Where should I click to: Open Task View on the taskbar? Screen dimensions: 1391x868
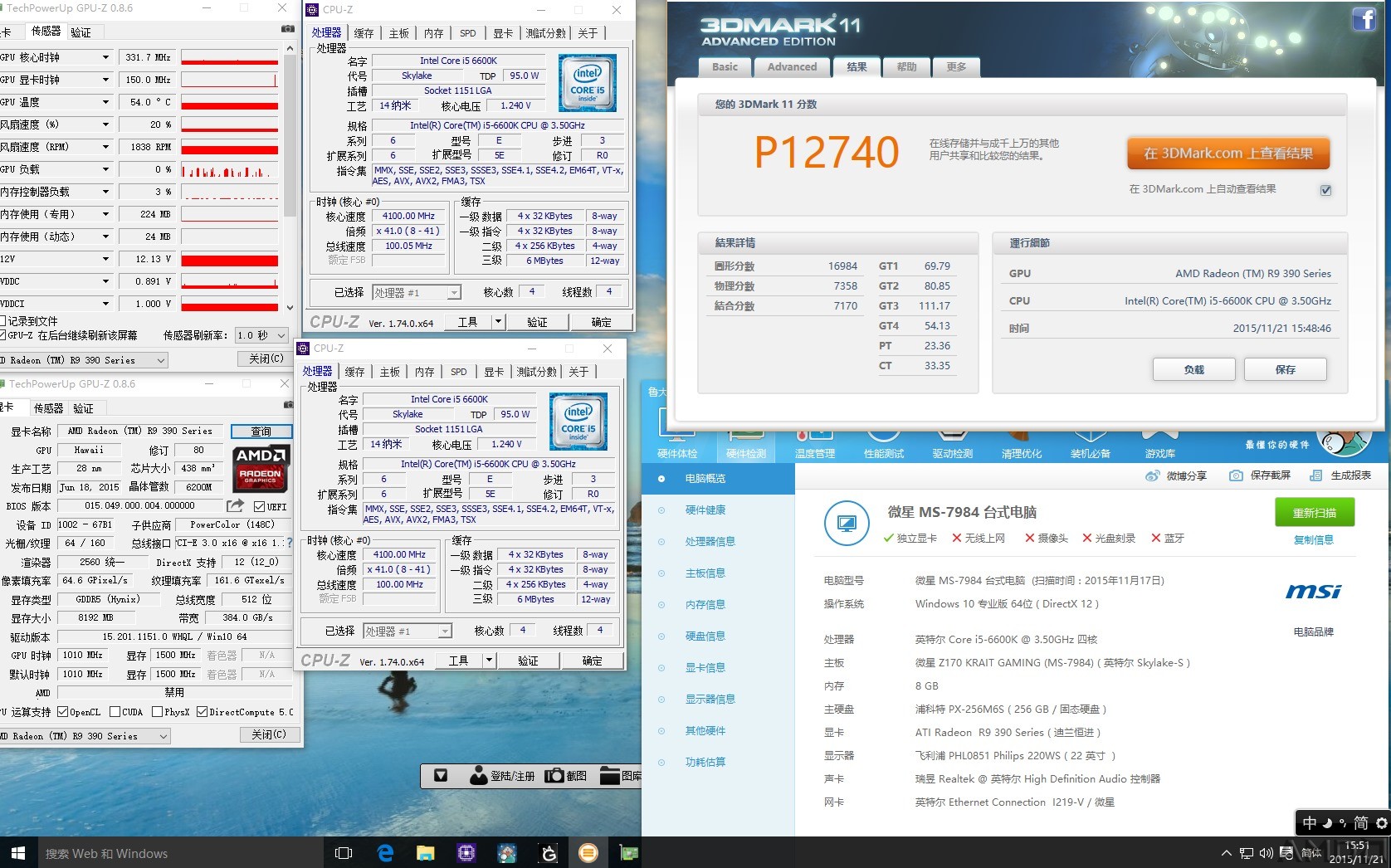[x=343, y=852]
